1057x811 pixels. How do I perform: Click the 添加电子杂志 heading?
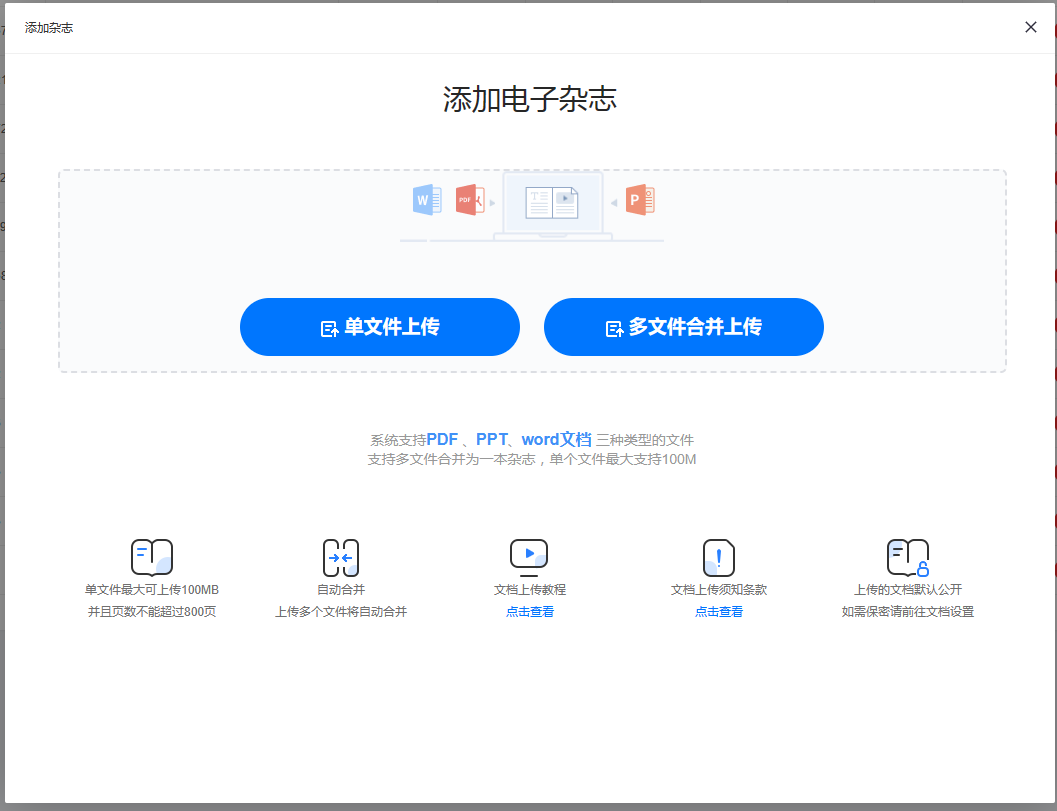[x=530, y=99]
